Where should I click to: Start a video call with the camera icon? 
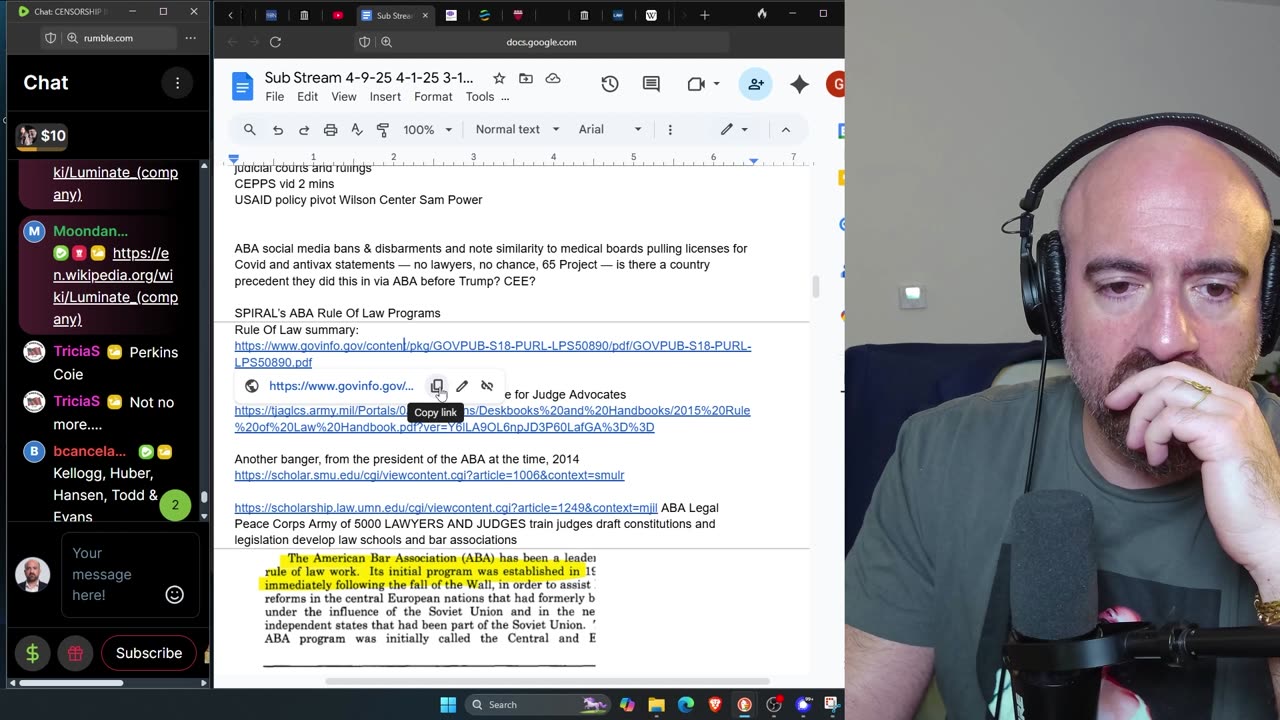(x=697, y=84)
